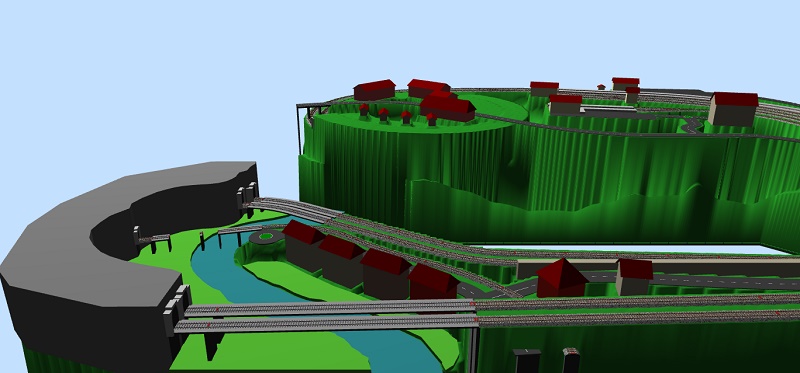This screenshot has width=800, height=373.
Task: Select the rear track of the foreground bridge
Action: click(329, 308)
